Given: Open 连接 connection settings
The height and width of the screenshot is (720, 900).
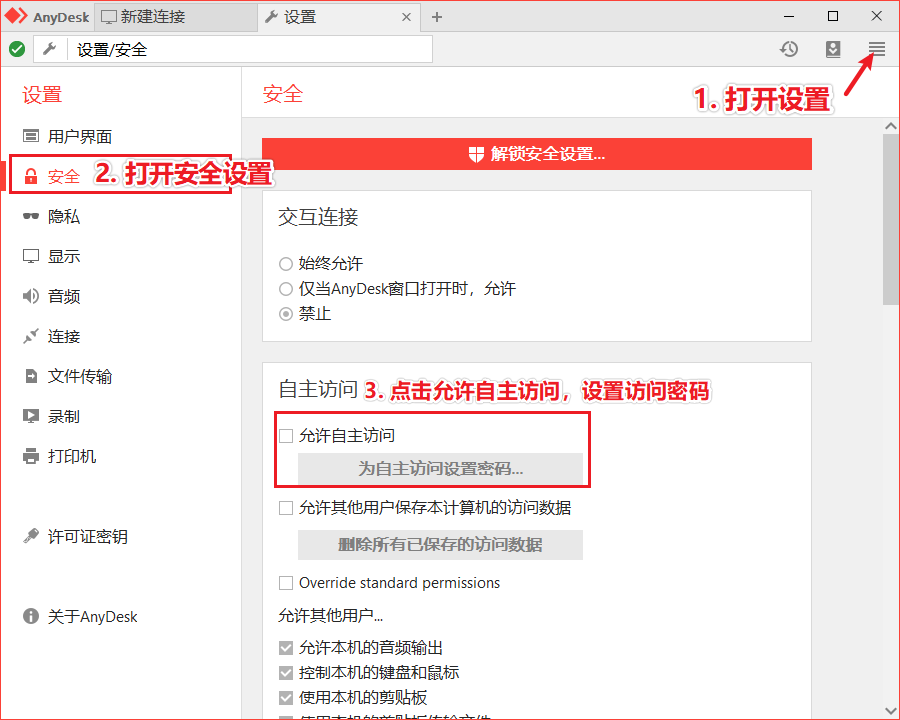Looking at the screenshot, I should (x=64, y=336).
